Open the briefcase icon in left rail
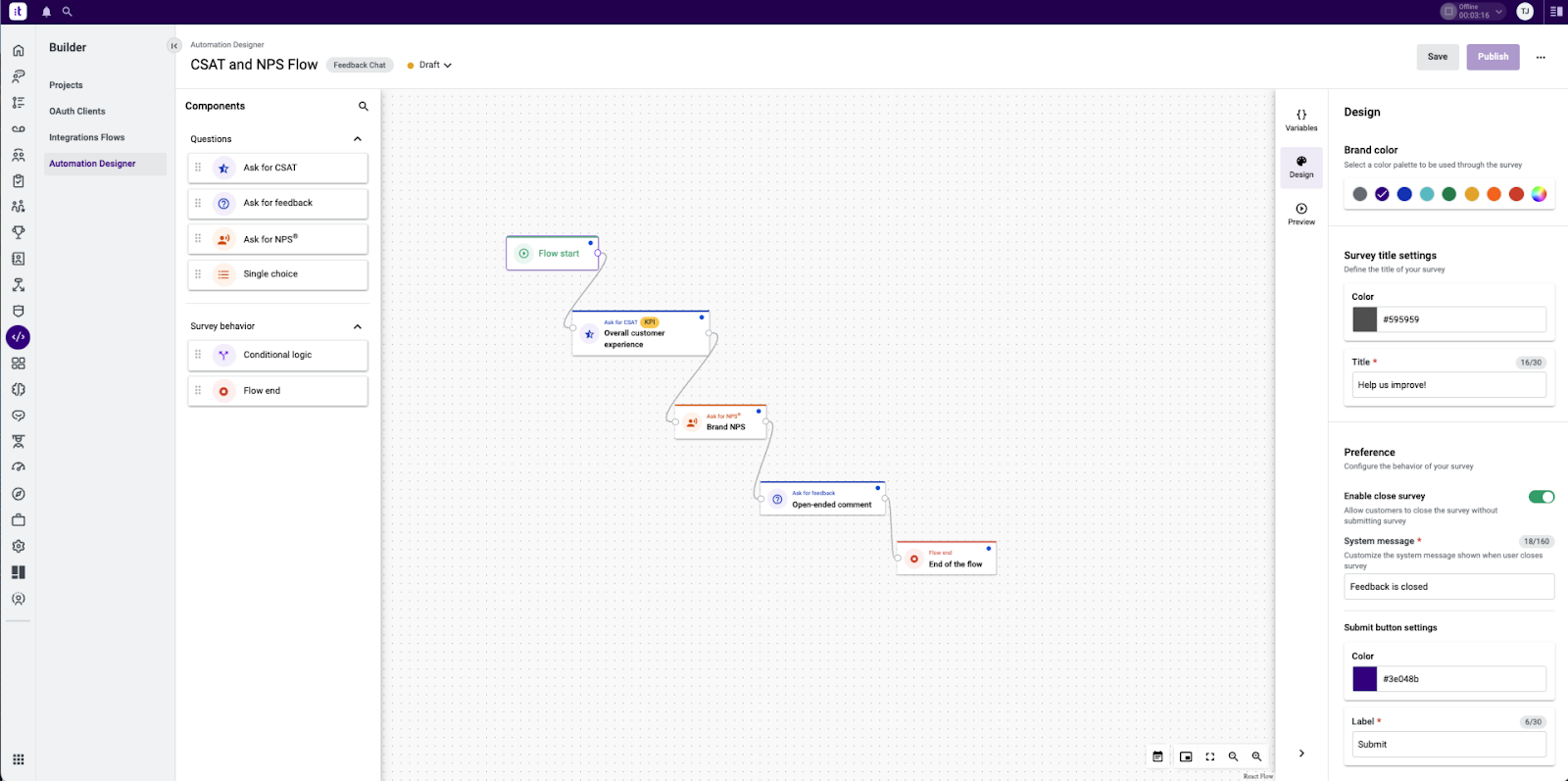Viewport: 1568px width, 781px height. (18, 520)
